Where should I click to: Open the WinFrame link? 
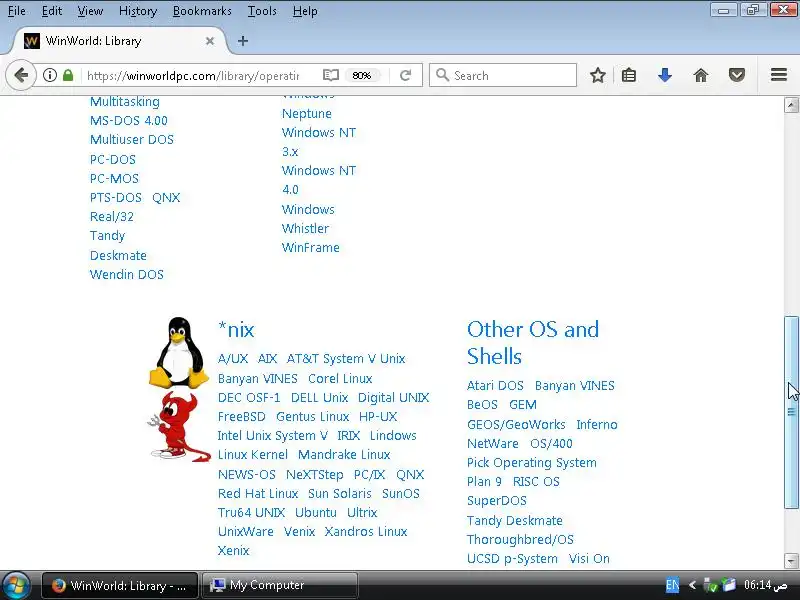[310, 247]
